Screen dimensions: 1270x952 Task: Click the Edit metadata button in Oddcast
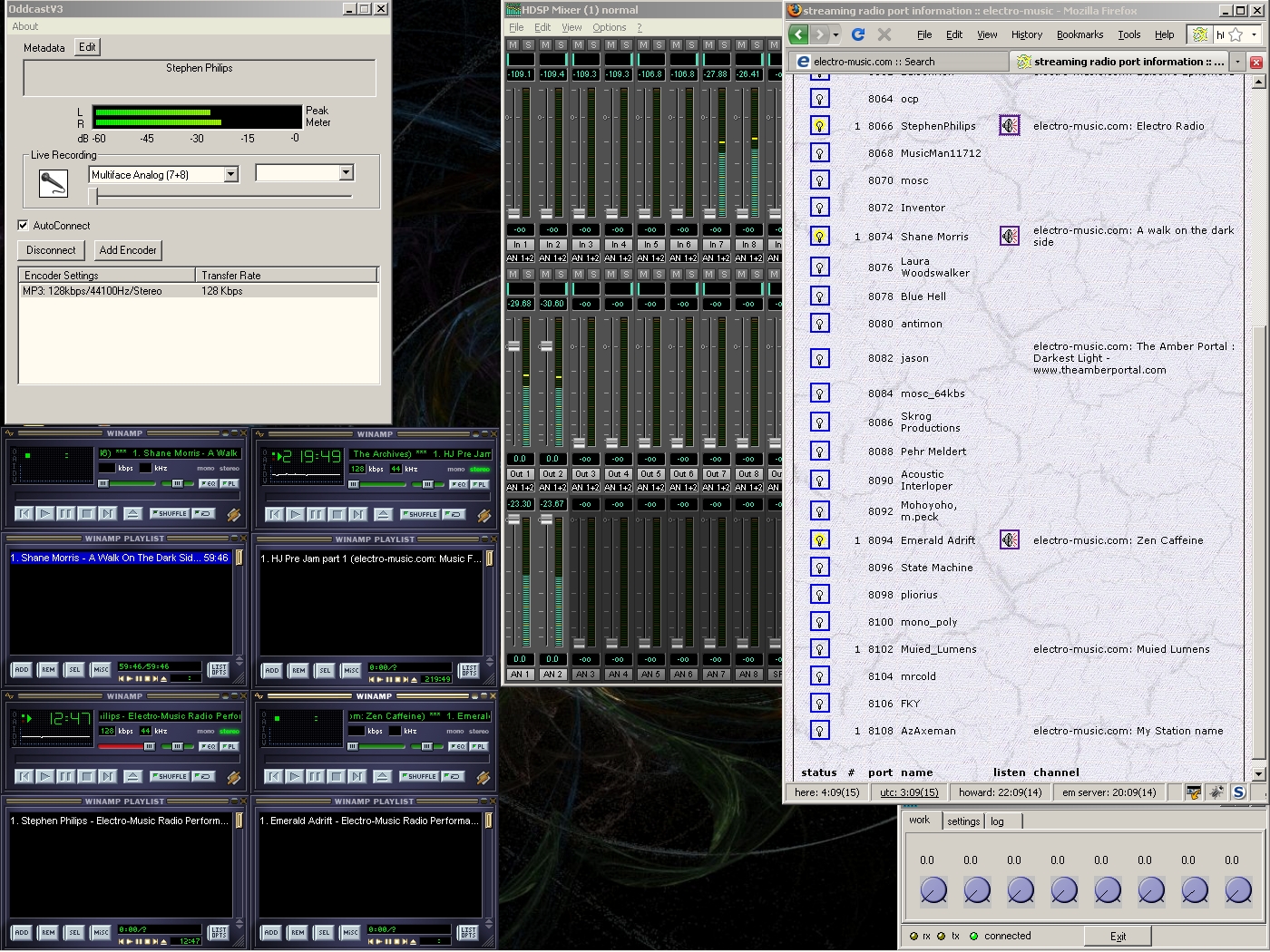pyautogui.click(x=87, y=47)
